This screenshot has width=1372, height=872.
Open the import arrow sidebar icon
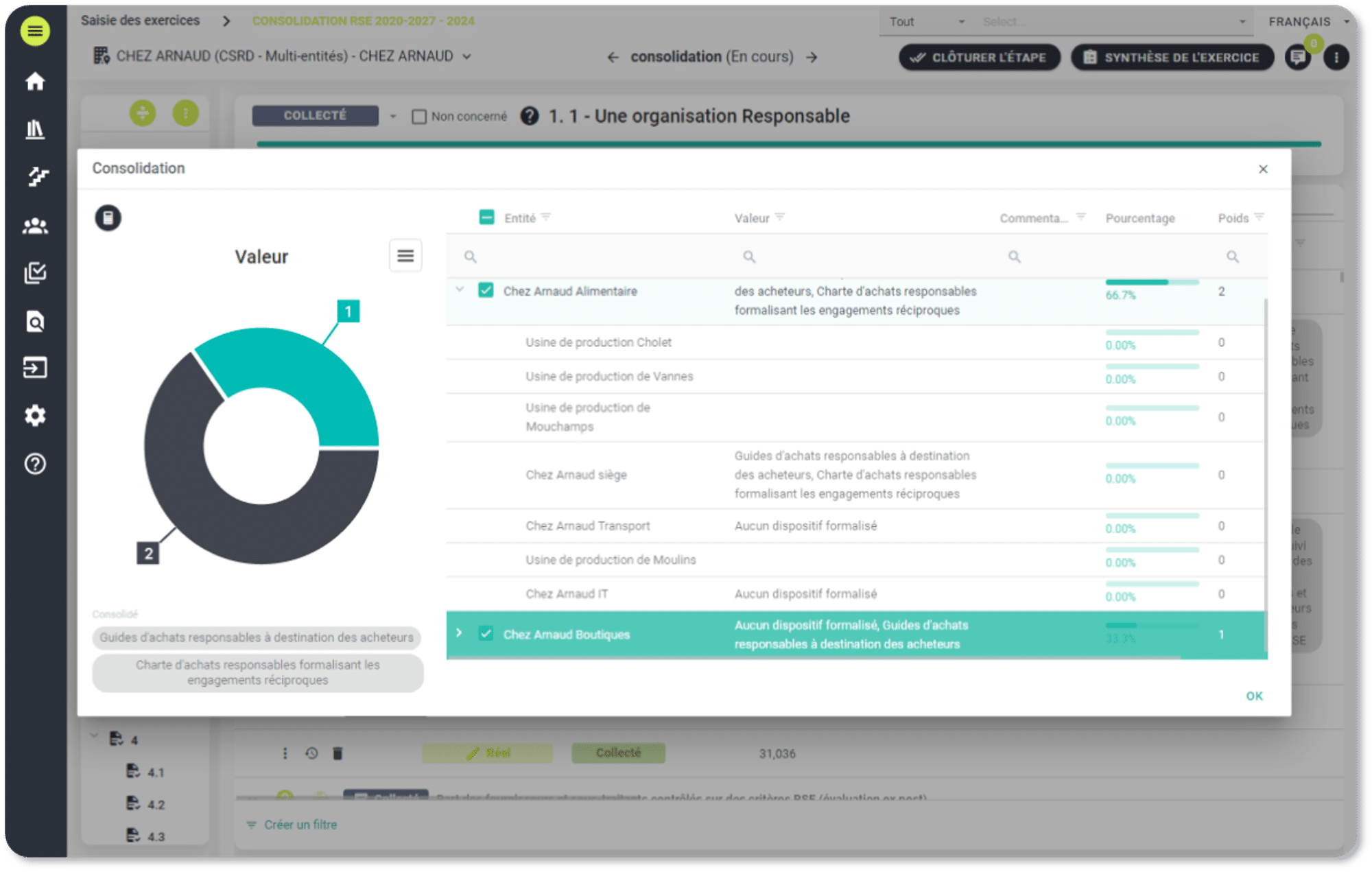pyautogui.click(x=35, y=368)
